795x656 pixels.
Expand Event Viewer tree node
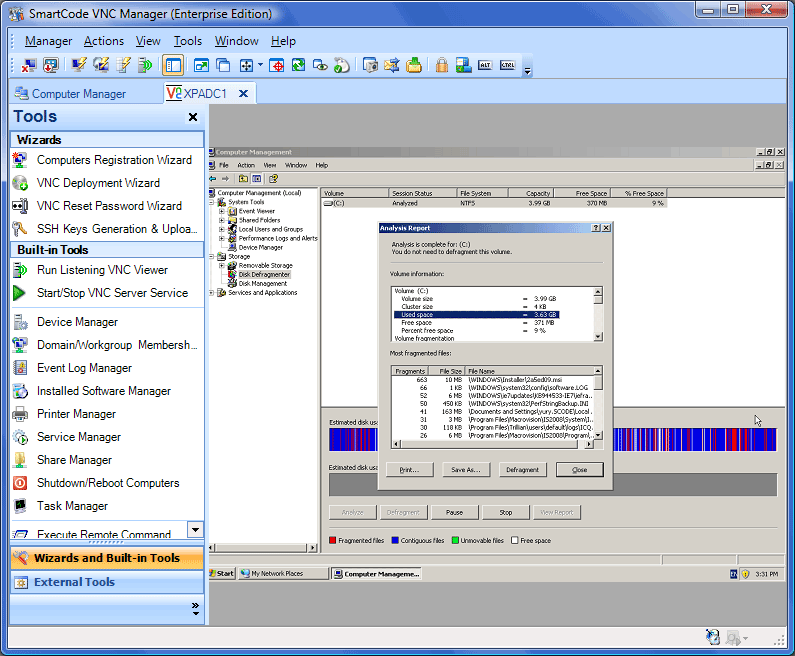222,211
